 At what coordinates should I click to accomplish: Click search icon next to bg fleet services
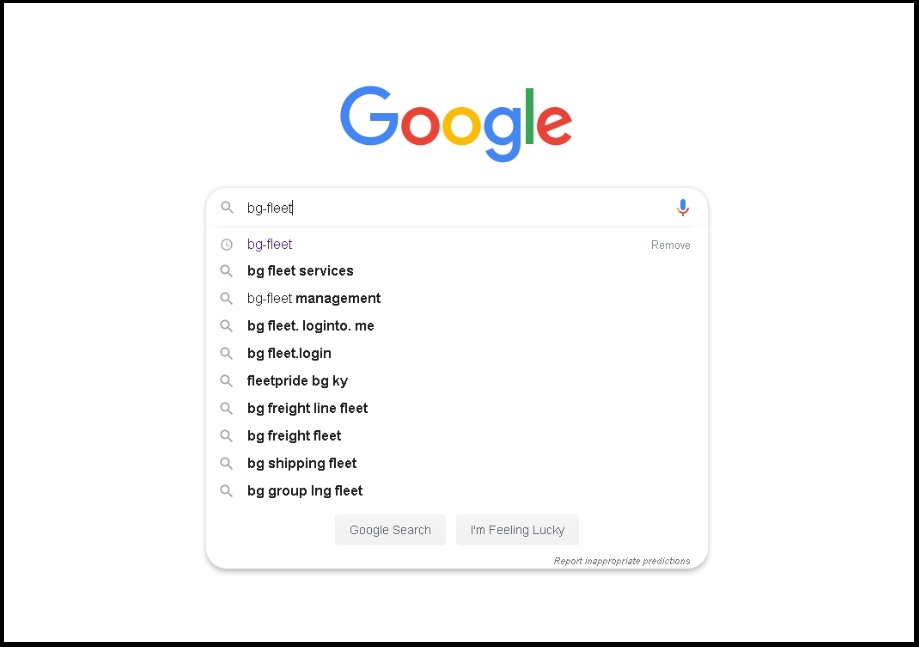(226, 271)
